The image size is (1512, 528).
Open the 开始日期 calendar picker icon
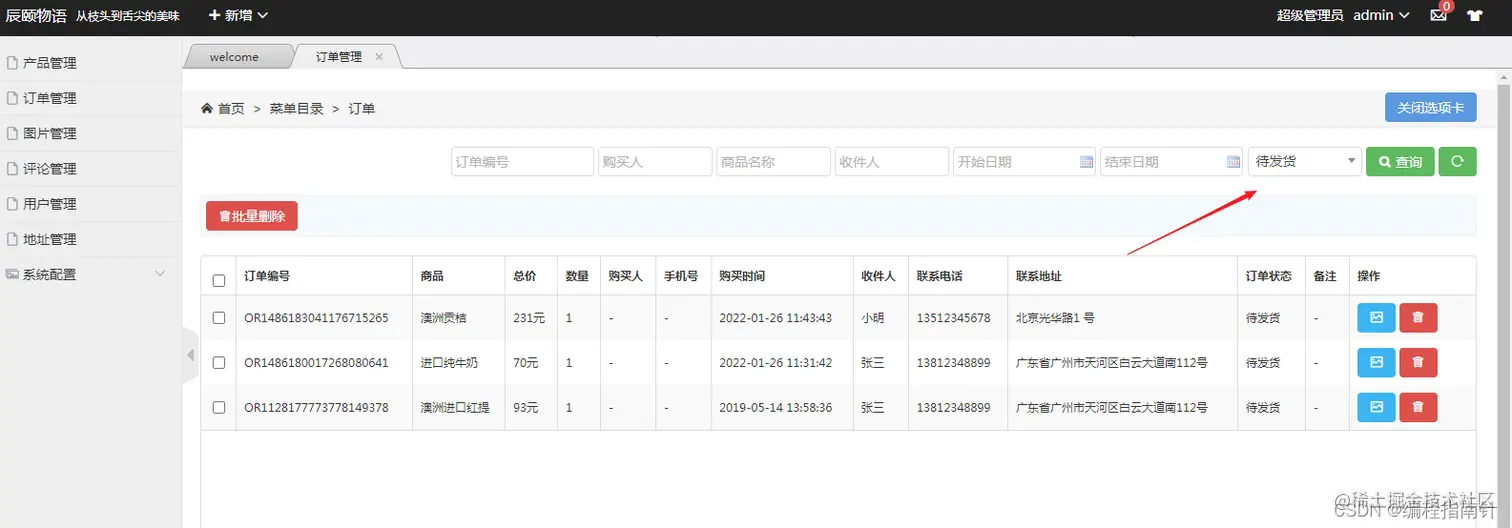(x=1086, y=161)
